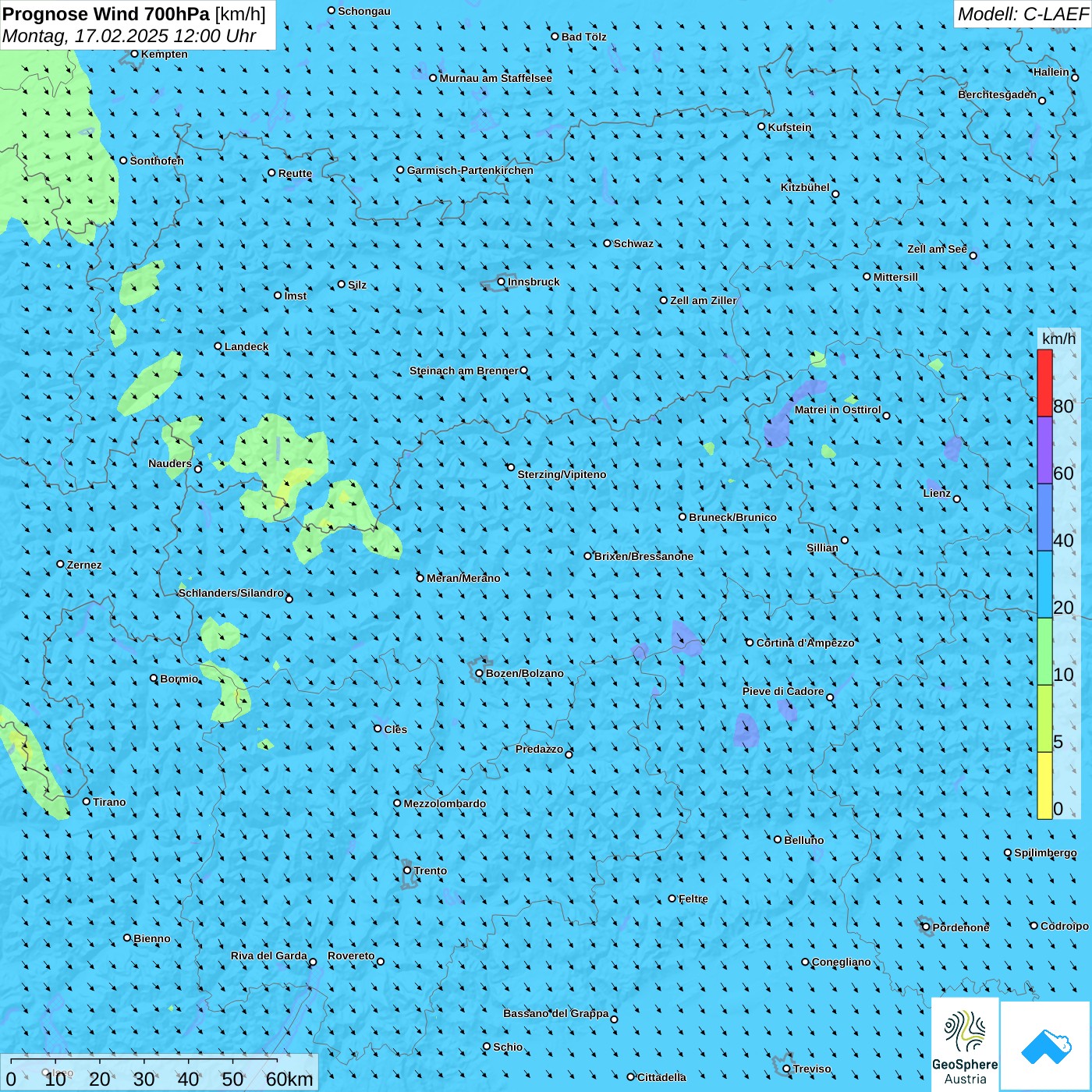1092x1092 pixels.
Task: Click the Innsbruck city marker
Action: [x=502, y=282]
